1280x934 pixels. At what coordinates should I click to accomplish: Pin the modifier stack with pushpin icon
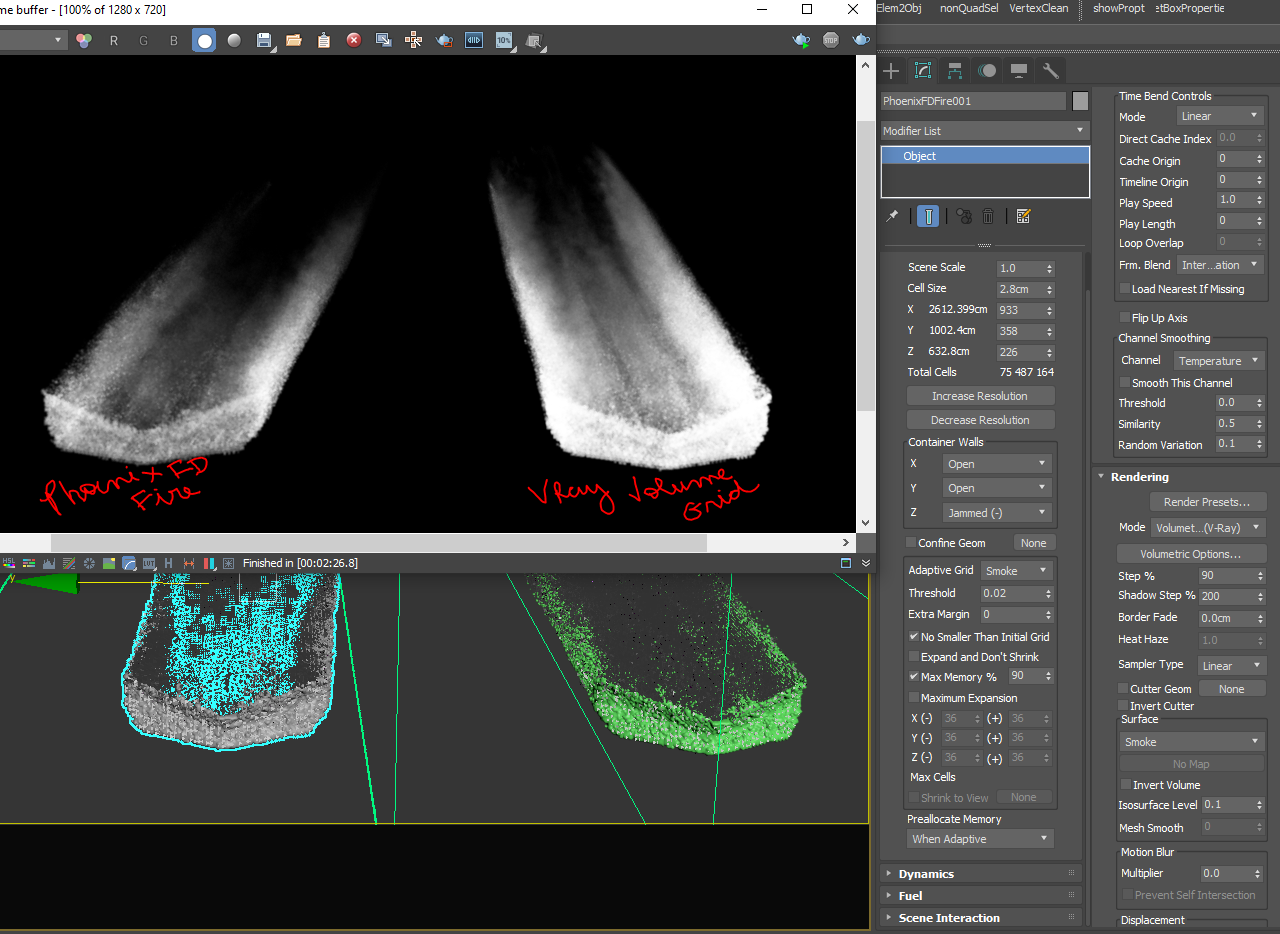pyautogui.click(x=892, y=216)
